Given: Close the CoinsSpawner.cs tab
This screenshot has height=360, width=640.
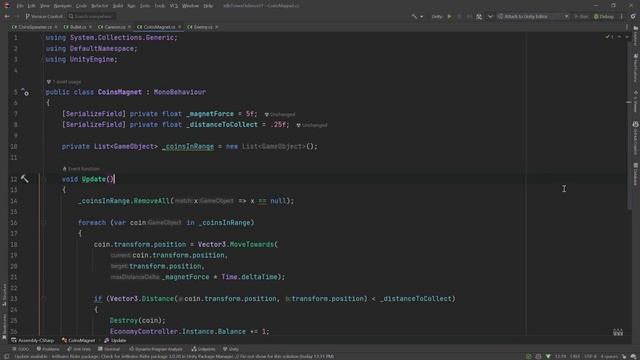Looking at the screenshot, I should click(x=56, y=27).
